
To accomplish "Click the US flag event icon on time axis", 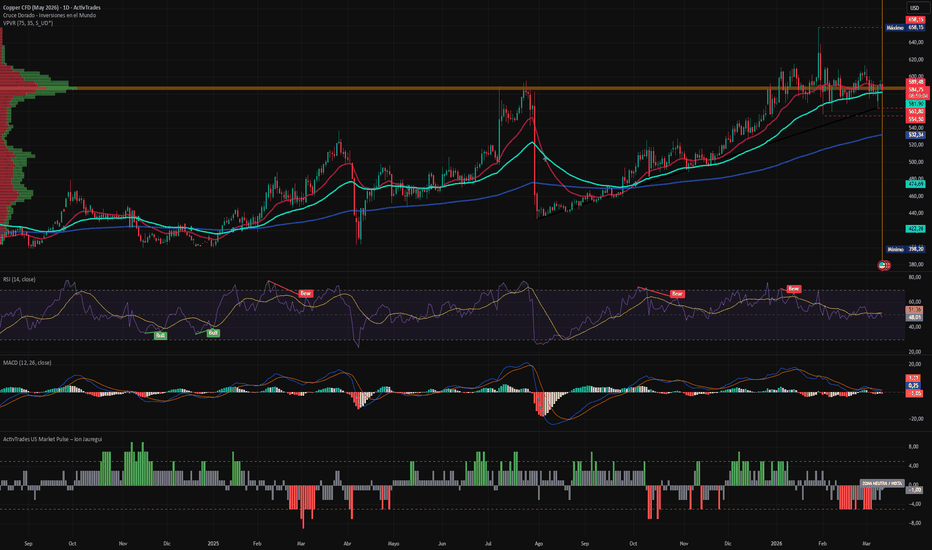I will [x=884, y=265].
